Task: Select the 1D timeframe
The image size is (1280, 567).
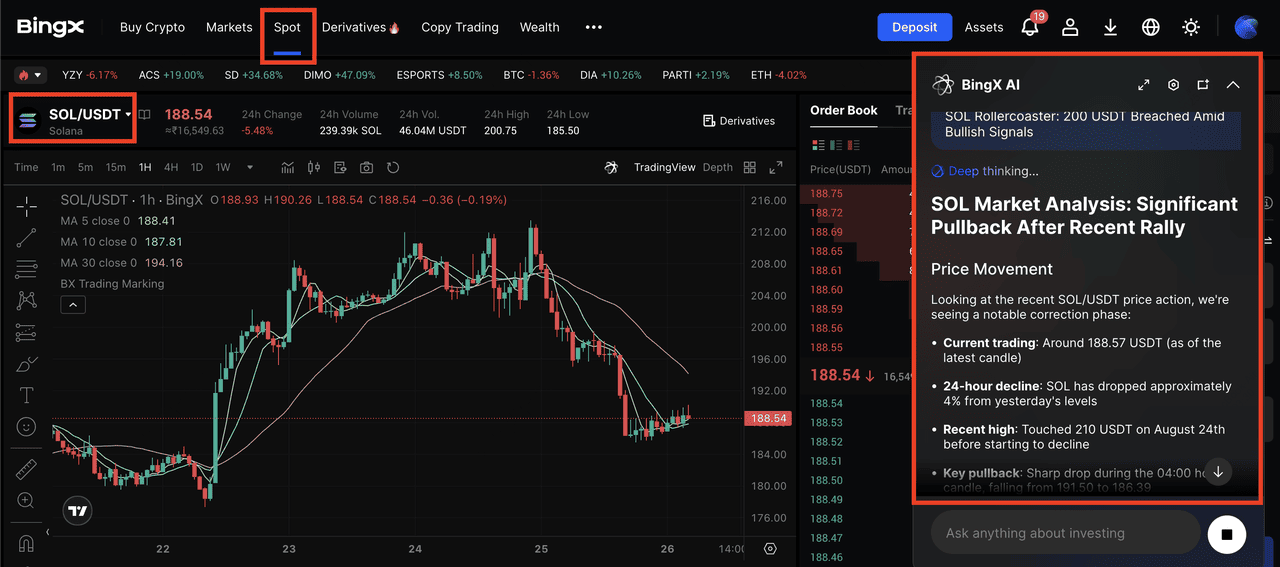Action: pos(197,167)
